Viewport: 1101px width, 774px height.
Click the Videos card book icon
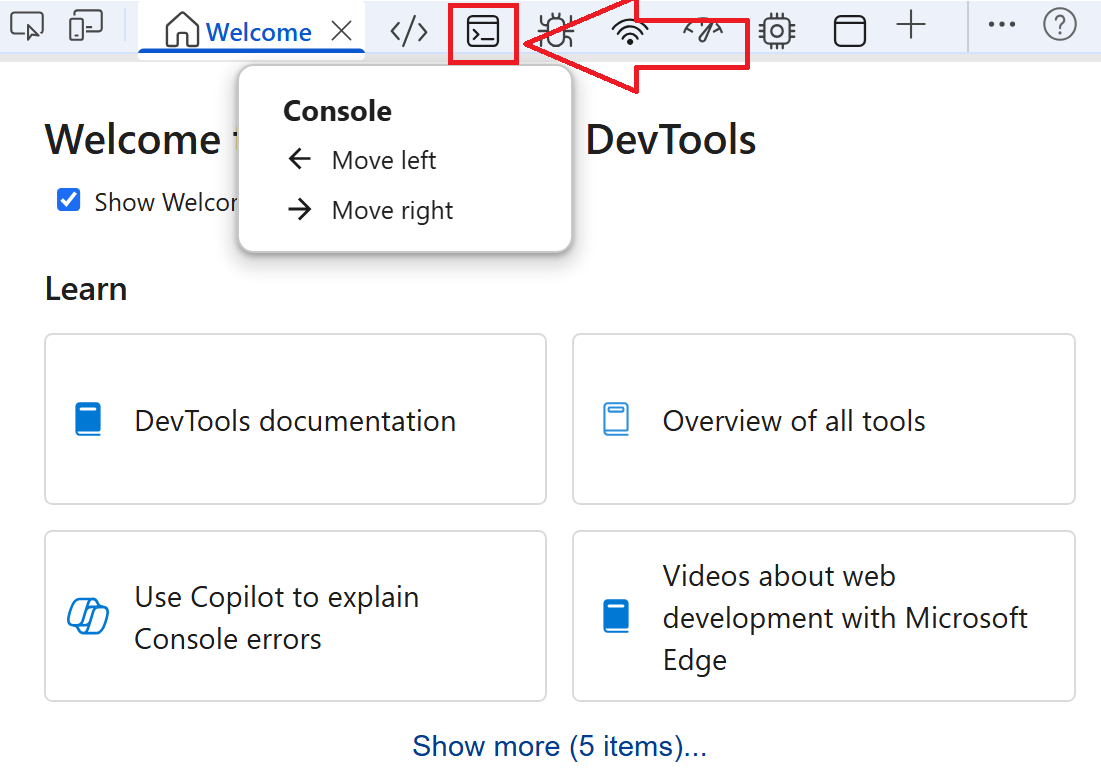617,616
